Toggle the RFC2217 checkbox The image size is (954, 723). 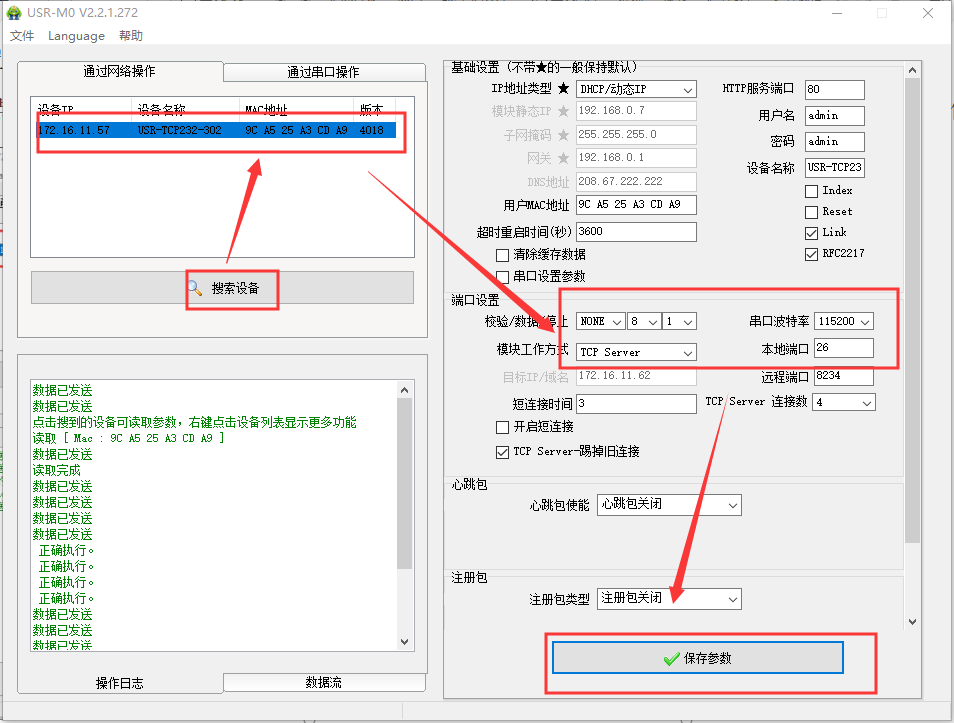pyautogui.click(x=812, y=254)
